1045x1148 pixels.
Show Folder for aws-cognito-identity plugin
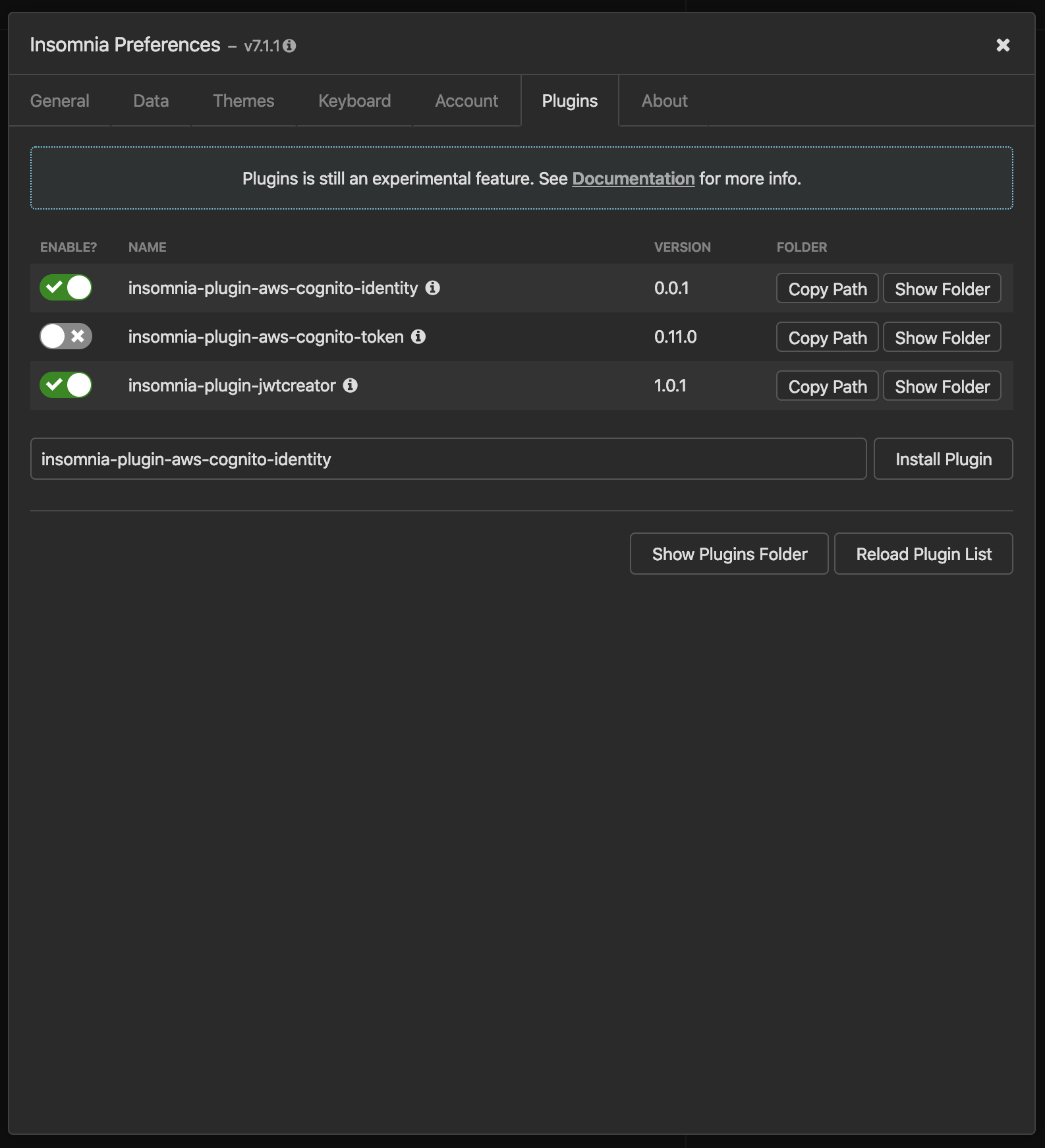pyautogui.click(x=942, y=289)
